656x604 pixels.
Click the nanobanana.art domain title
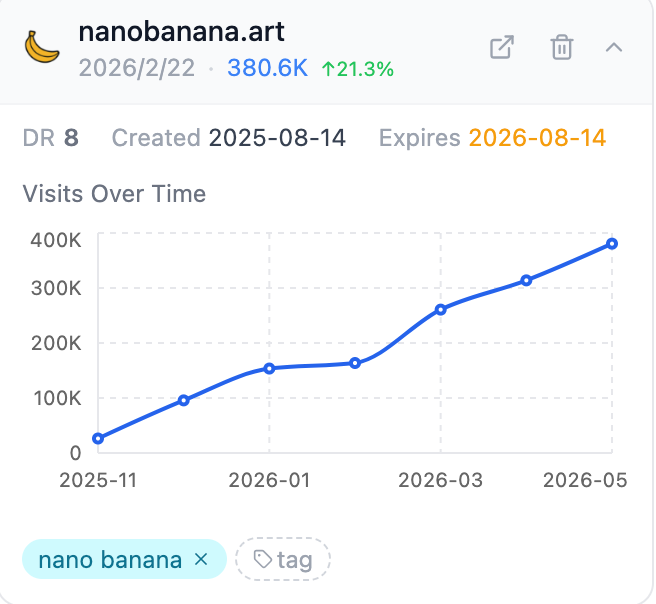(182, 32)
